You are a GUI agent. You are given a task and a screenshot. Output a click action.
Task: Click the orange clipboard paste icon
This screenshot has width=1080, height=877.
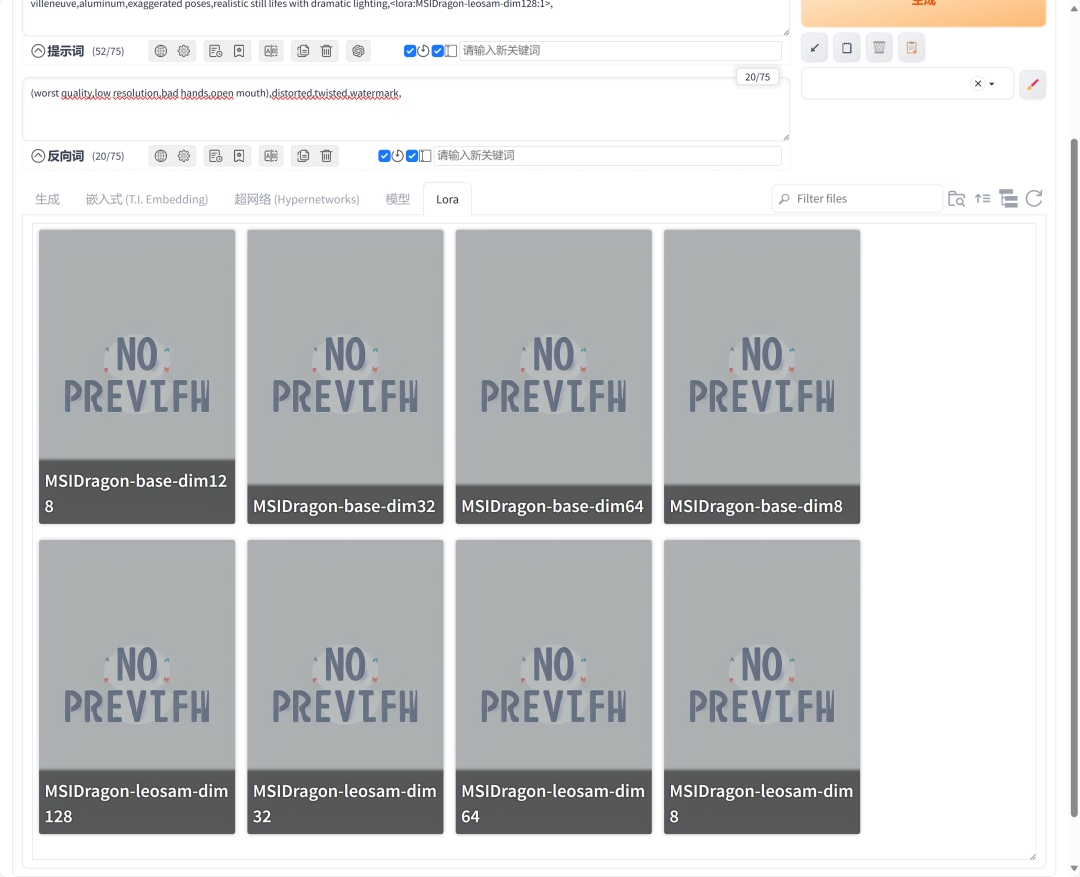click(911, 48)
